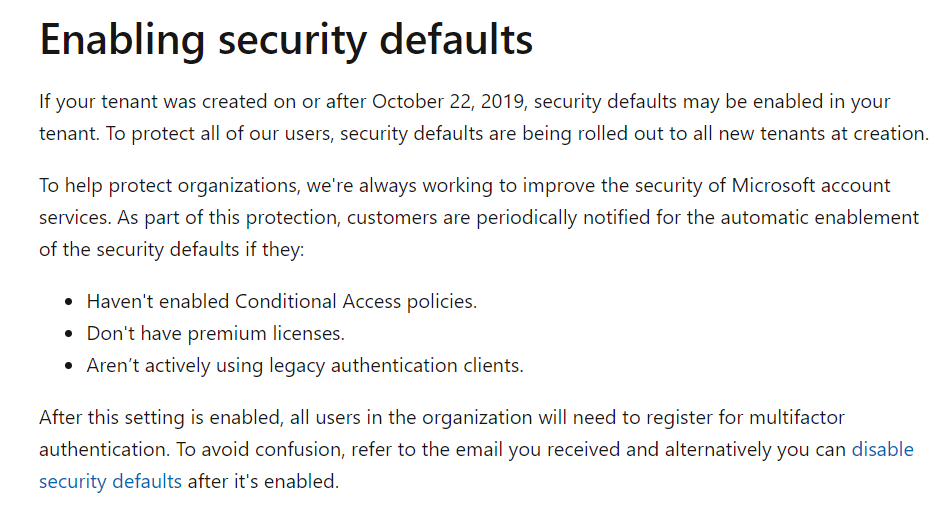Click the phrase "new tenants at creation"
Image resolution: width=952 pixels, height=506 pixels.
tap(823, 134)
